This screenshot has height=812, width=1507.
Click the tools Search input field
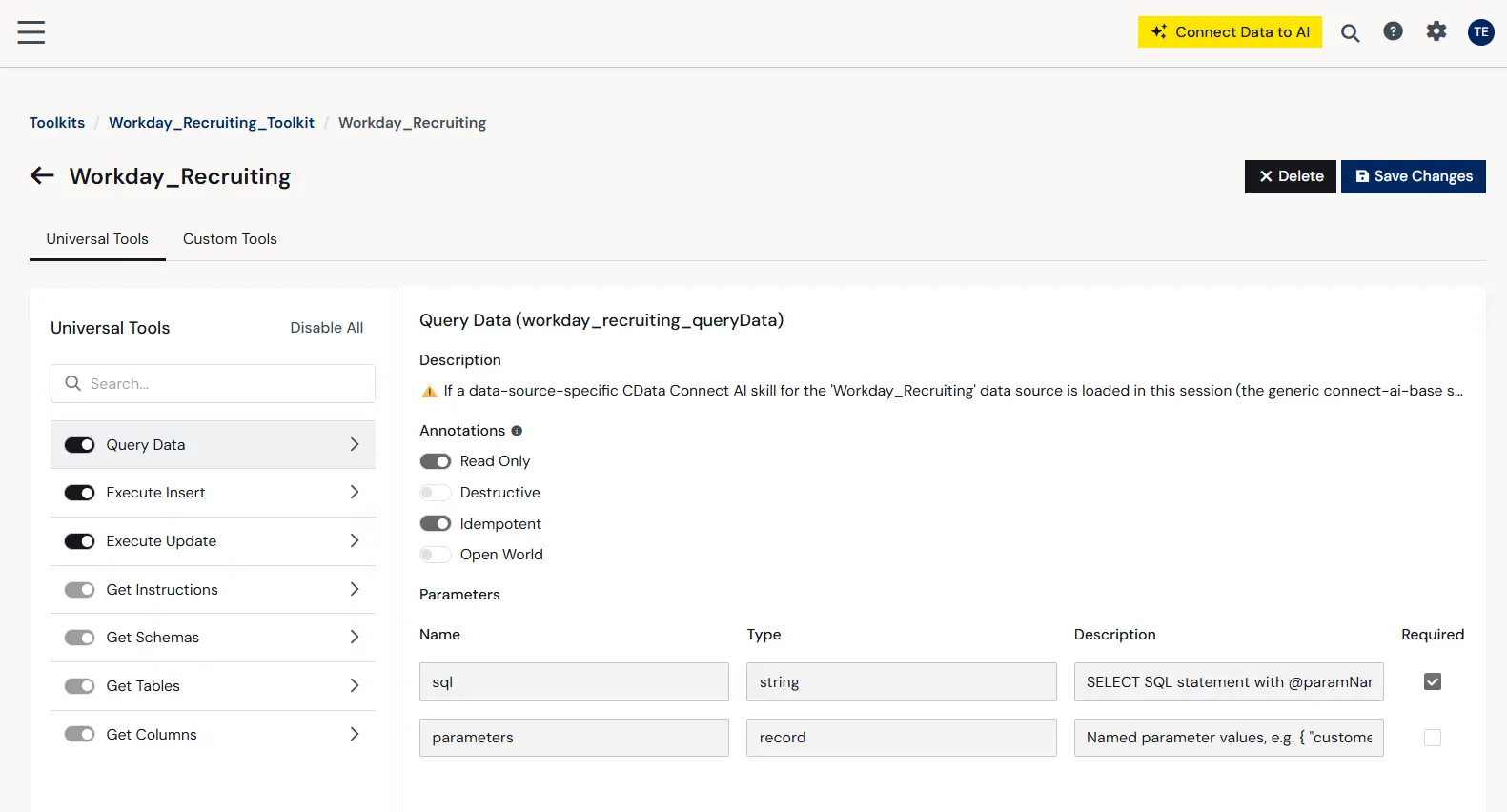(x=213, y=383)
